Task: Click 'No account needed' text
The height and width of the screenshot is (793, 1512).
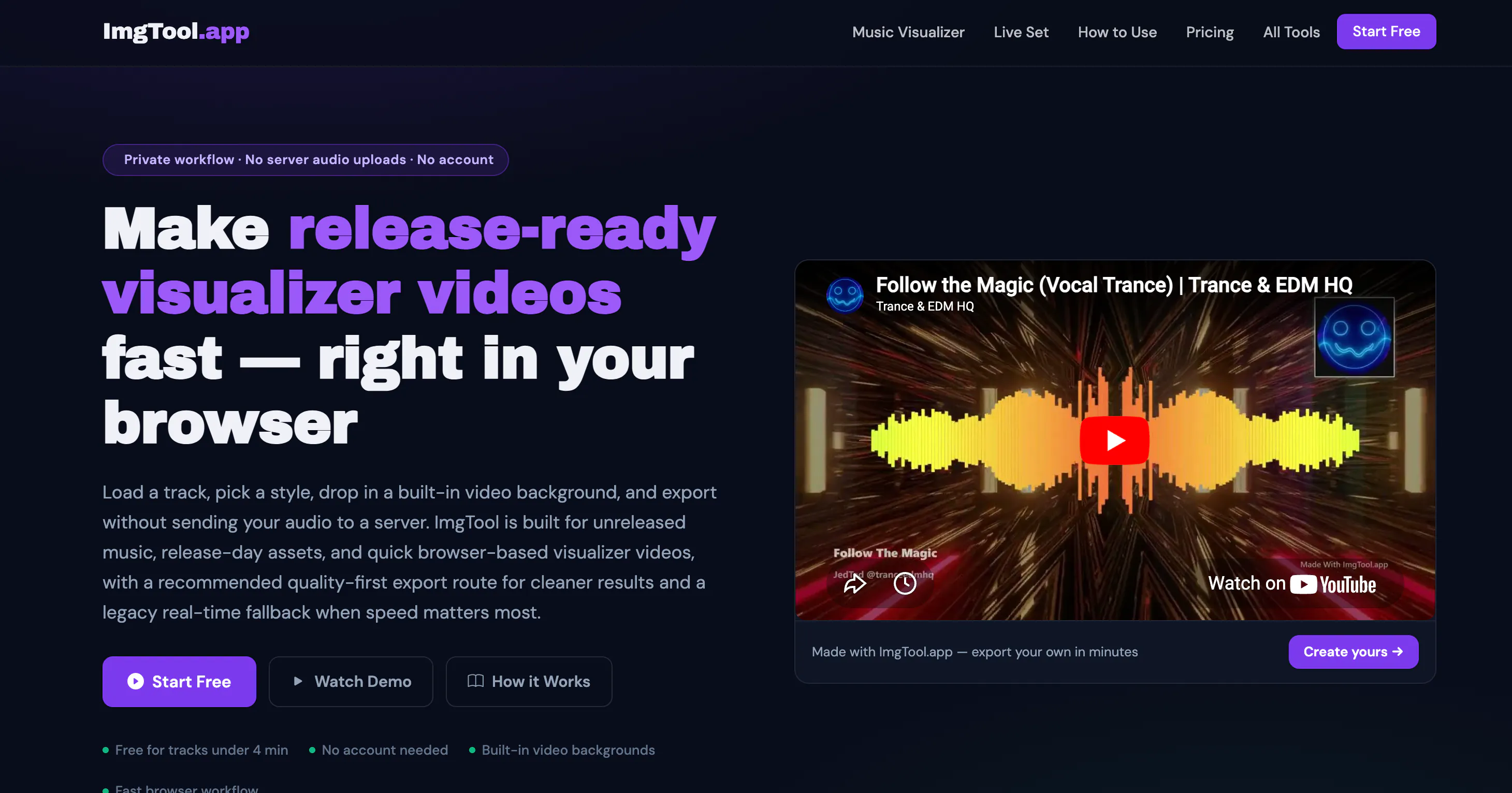Action: 384,750
